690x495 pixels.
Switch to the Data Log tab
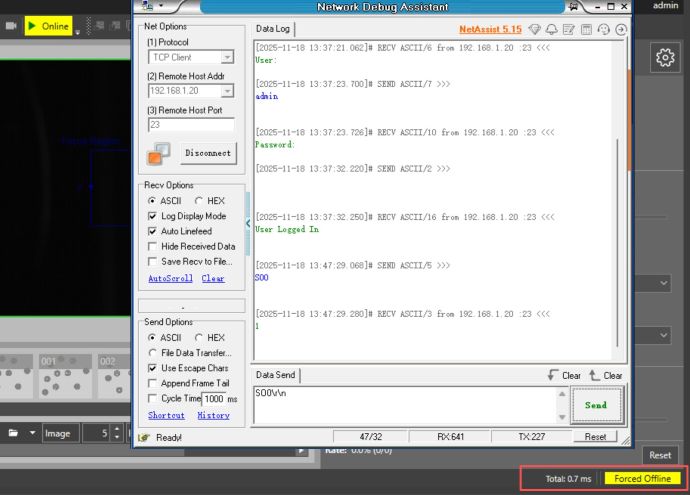coord(273,29)
